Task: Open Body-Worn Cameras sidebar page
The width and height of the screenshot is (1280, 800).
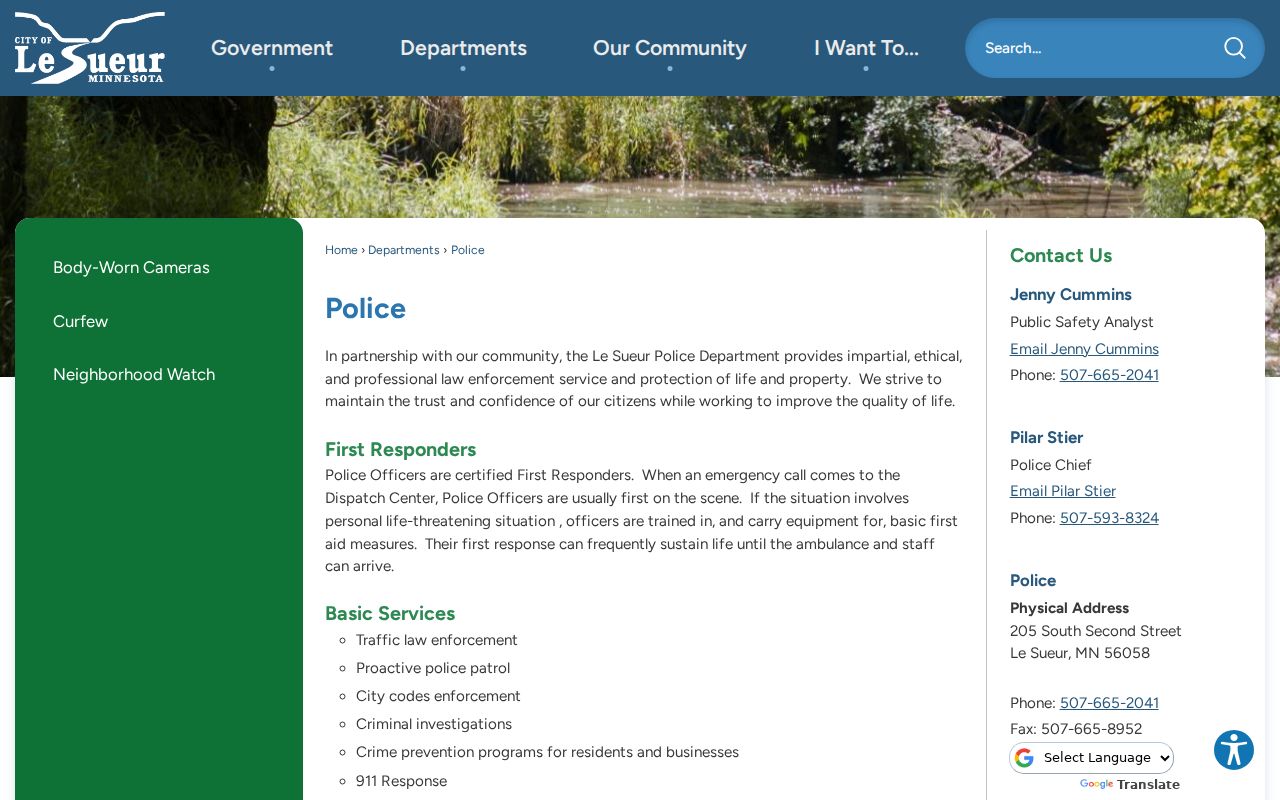Action: click(x=131, y=268)
